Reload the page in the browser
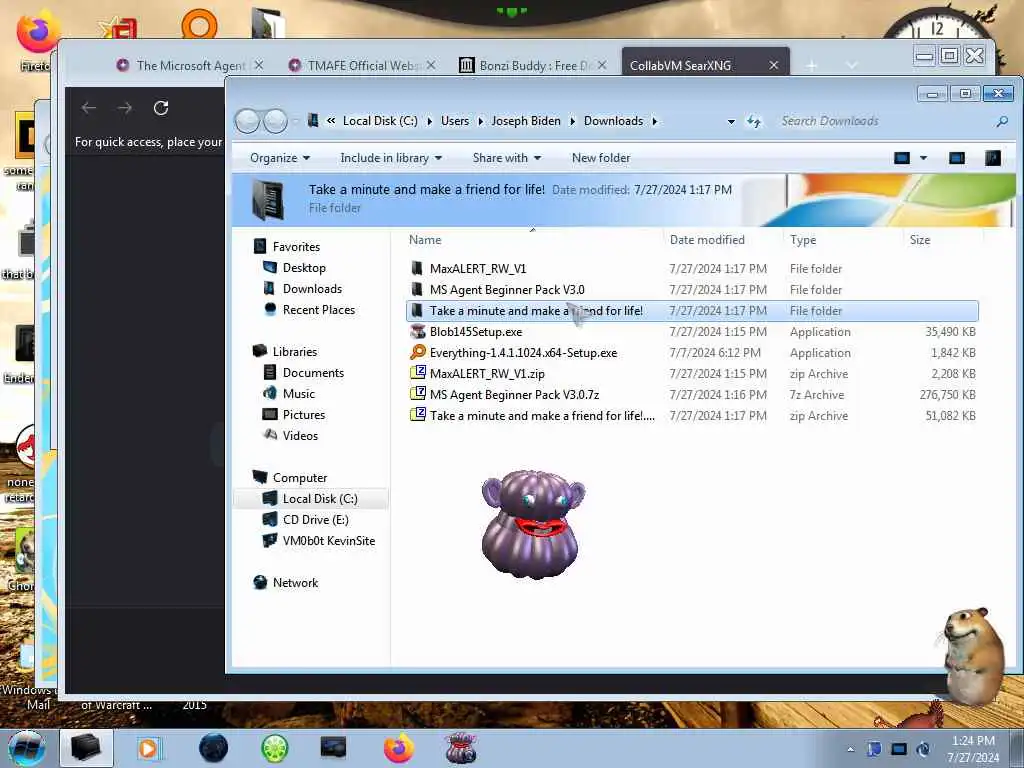Viewport: 1024px width, 768px height. pyautogui.click(x=161, y=108)
